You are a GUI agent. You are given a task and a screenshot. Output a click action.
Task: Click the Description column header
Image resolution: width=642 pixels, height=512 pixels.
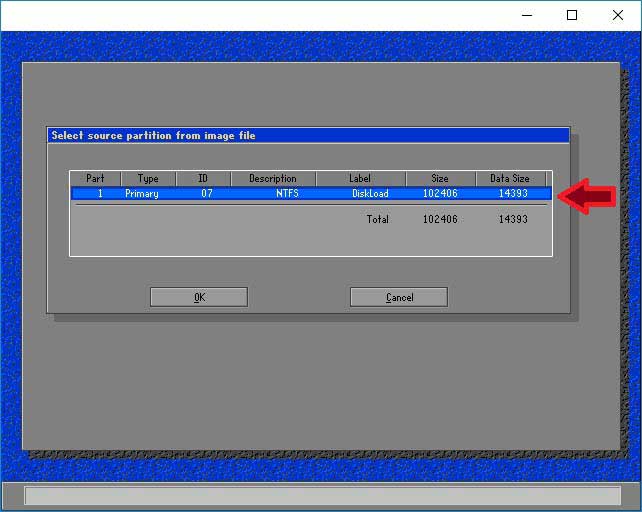273,179
